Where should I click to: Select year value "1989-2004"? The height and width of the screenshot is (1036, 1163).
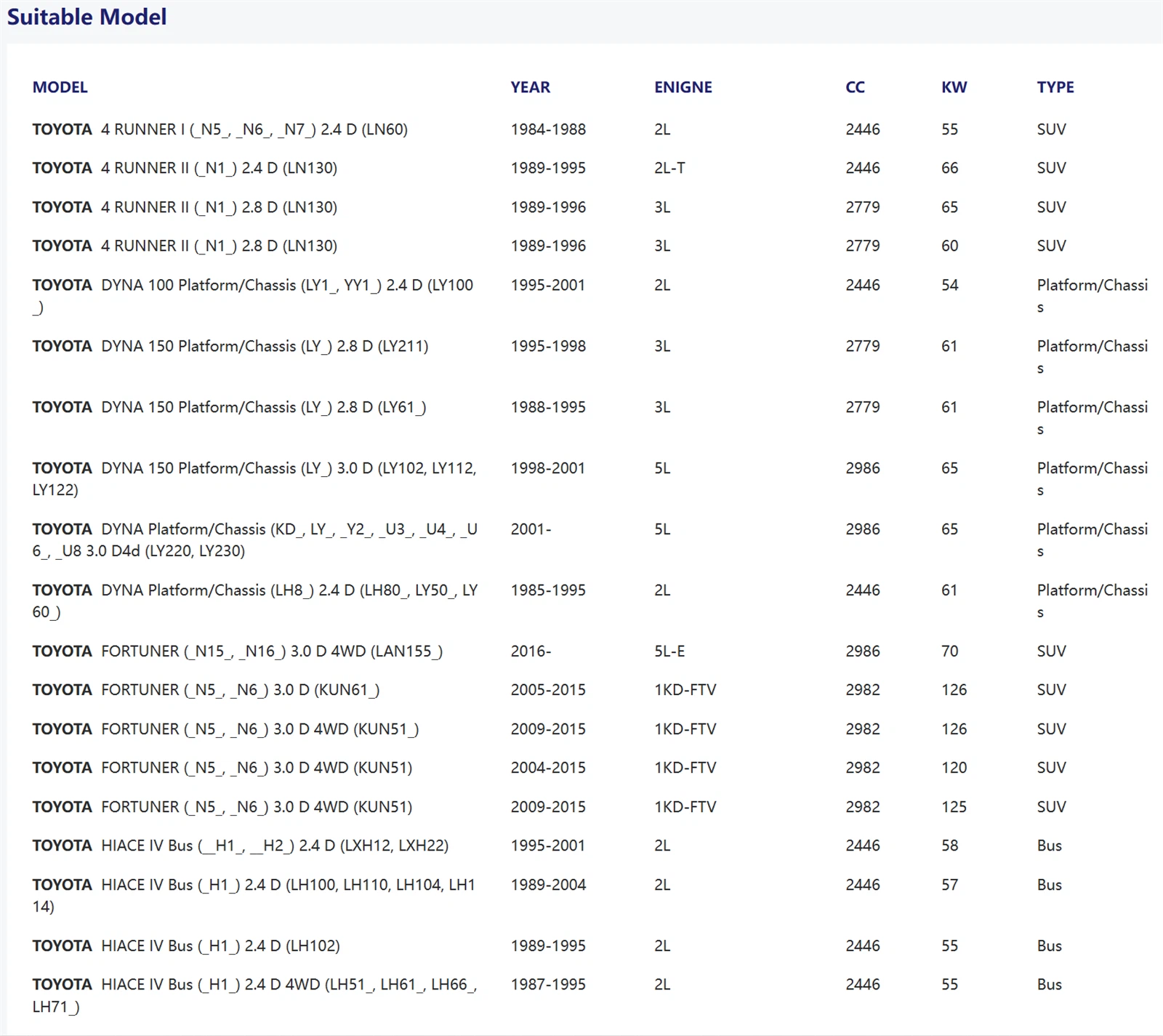pyautogui.click(x=548, y=885)
